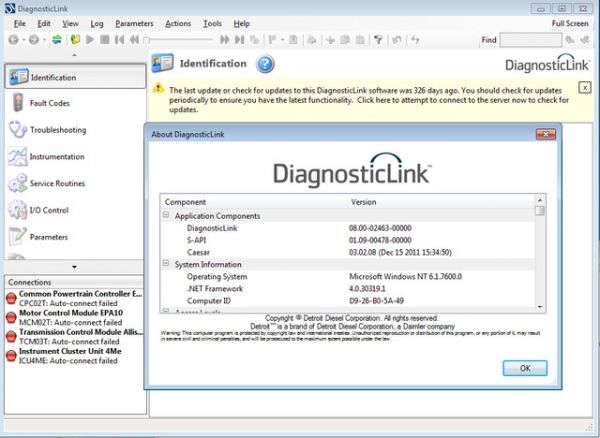Click the Find search field
Screen dimensions: 600x438
pos(530,40)
